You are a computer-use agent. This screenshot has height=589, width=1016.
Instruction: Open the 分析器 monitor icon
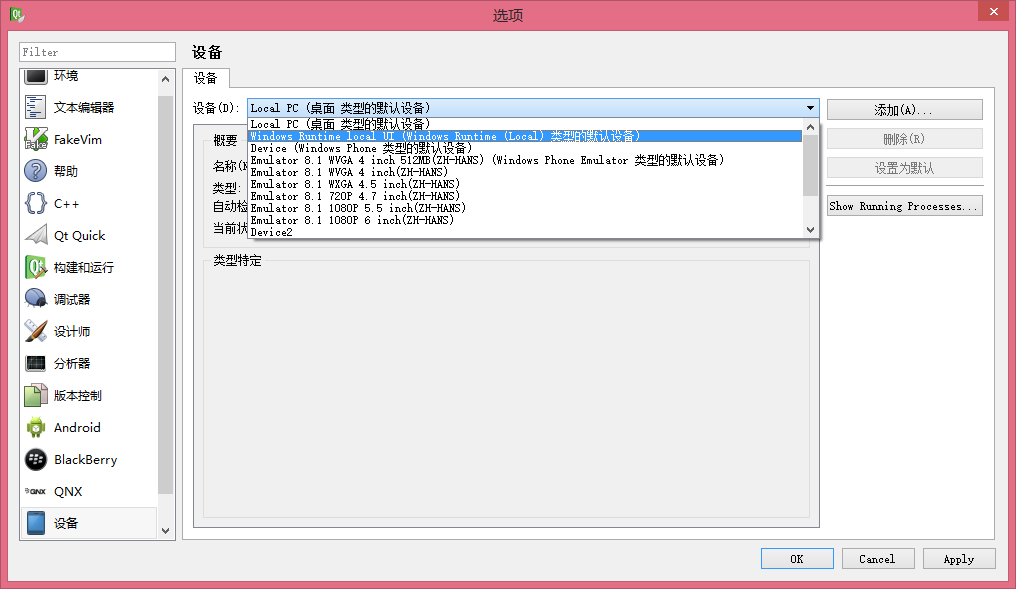36,363
